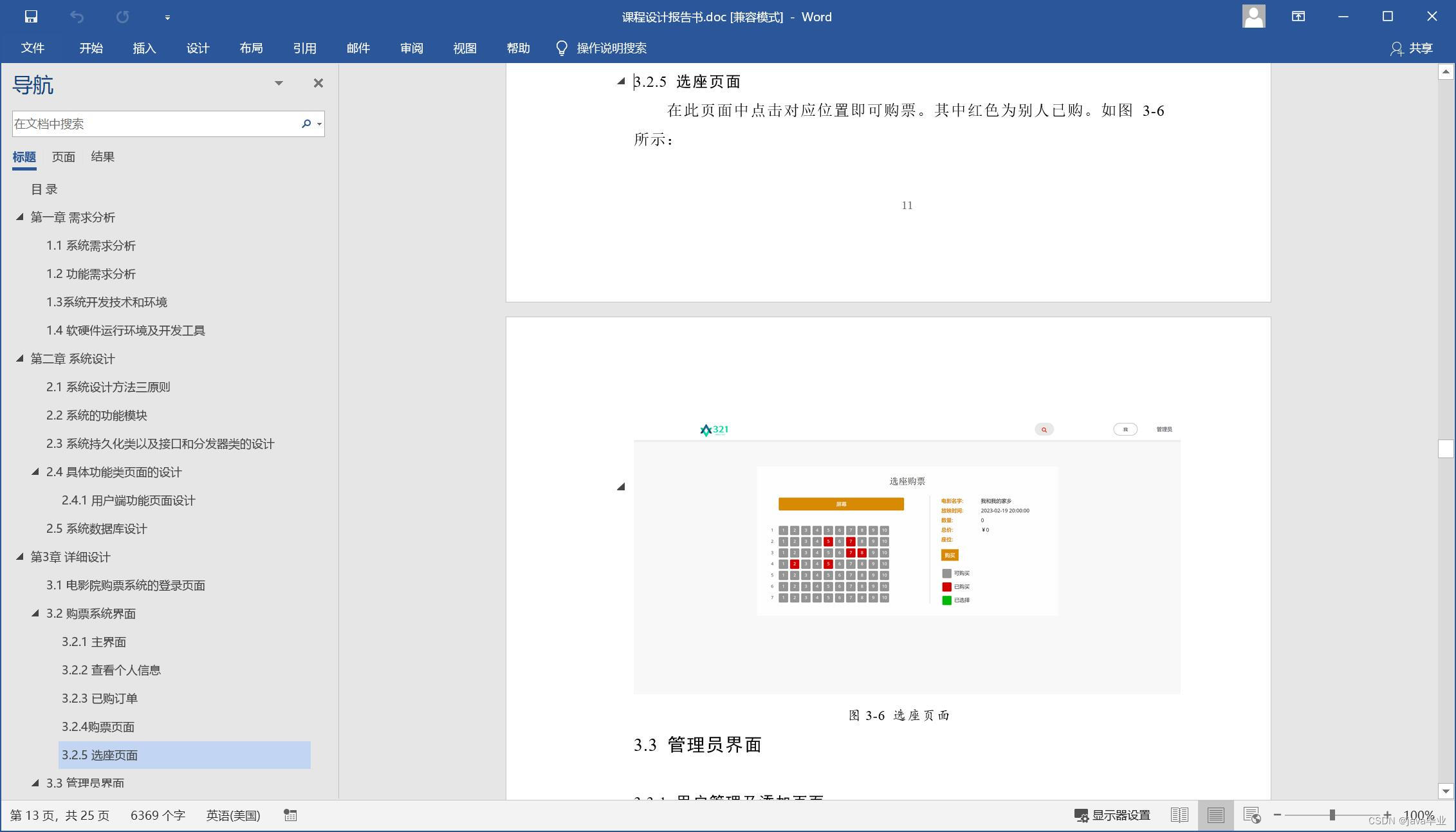
Task: Select highlighted 3.2.5 选座页面 heading
Action: point(185,755)
